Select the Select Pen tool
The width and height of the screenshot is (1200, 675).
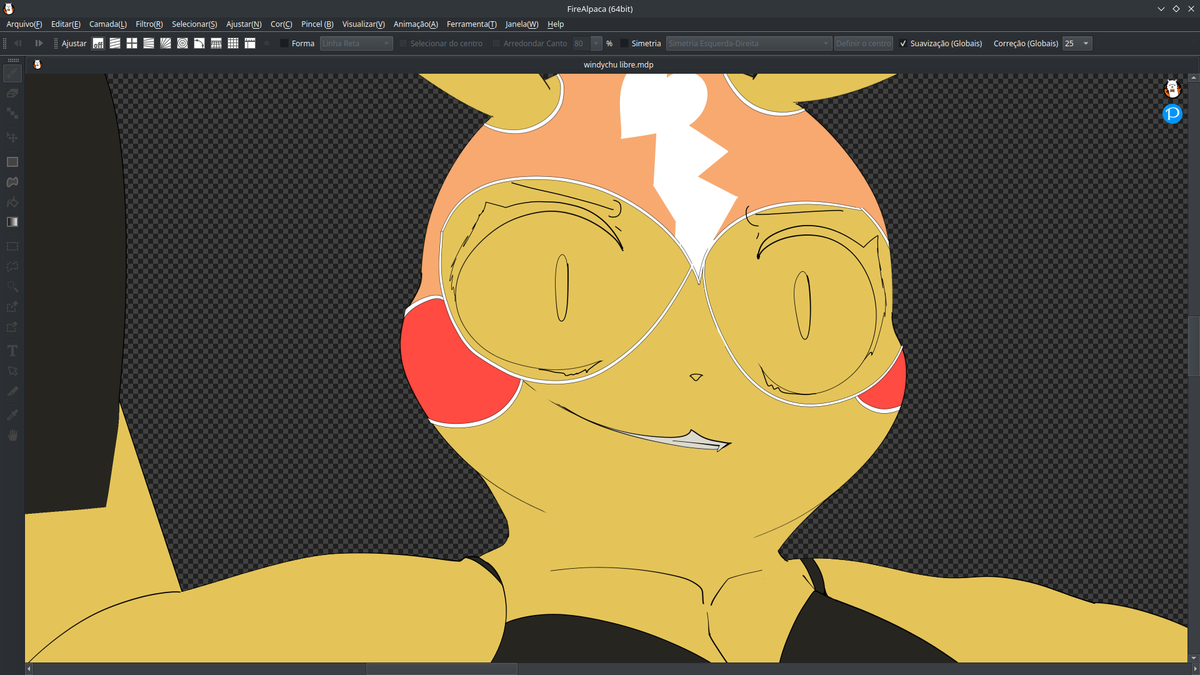[x=12, y=307]
